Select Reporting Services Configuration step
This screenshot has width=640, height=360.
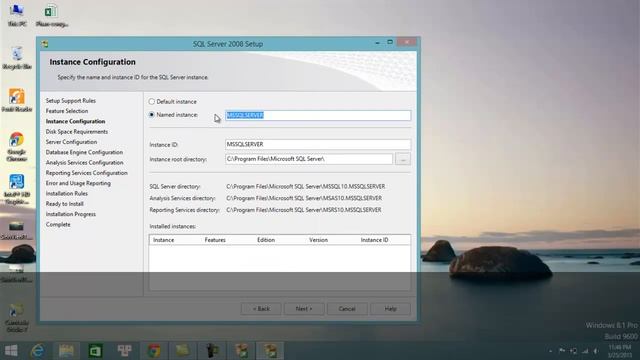[x=87, y=173]
